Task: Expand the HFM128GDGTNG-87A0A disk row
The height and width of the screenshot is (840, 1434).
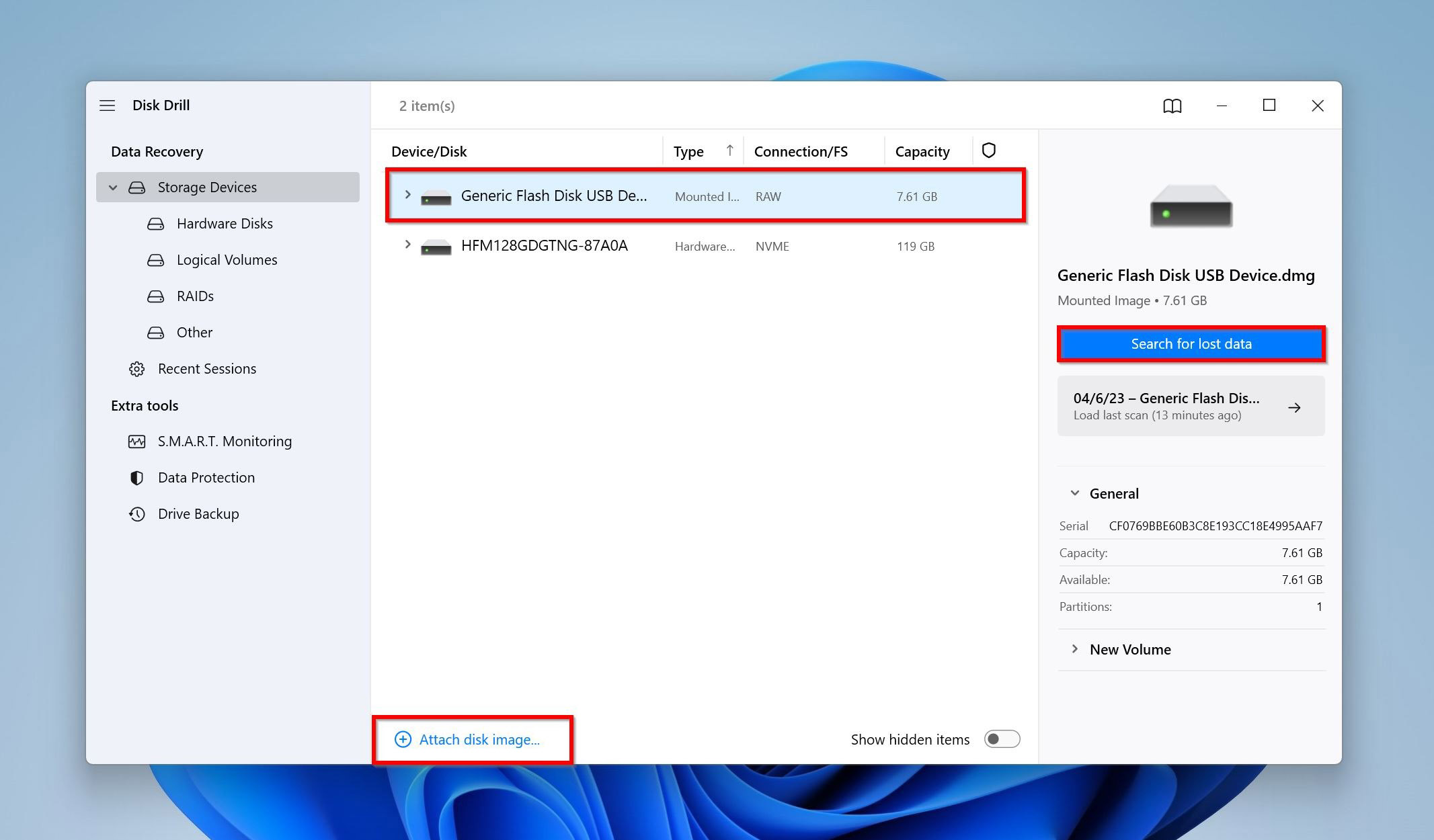Action: pos(407,245)
